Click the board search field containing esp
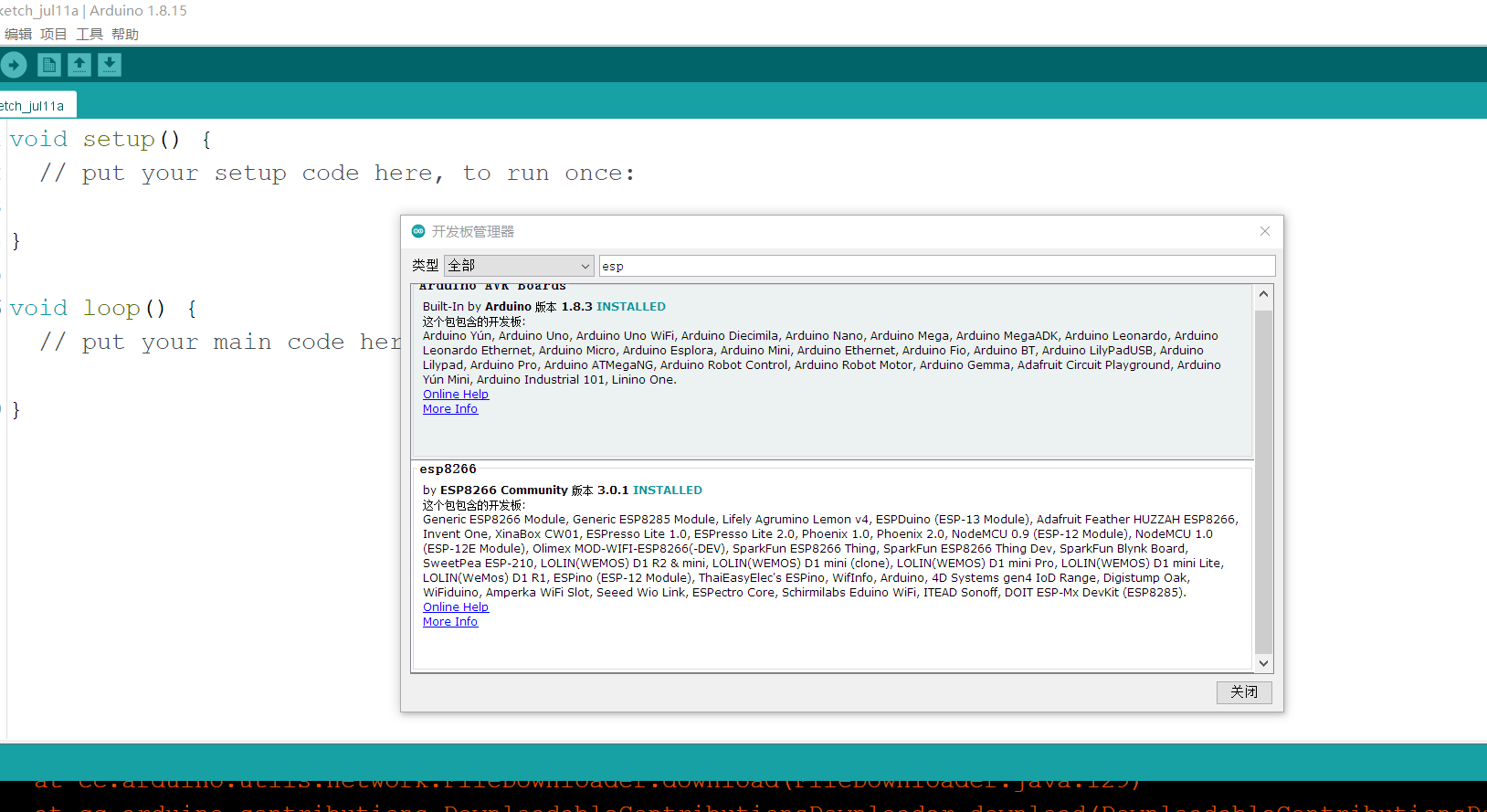 [x=937, y=266]
